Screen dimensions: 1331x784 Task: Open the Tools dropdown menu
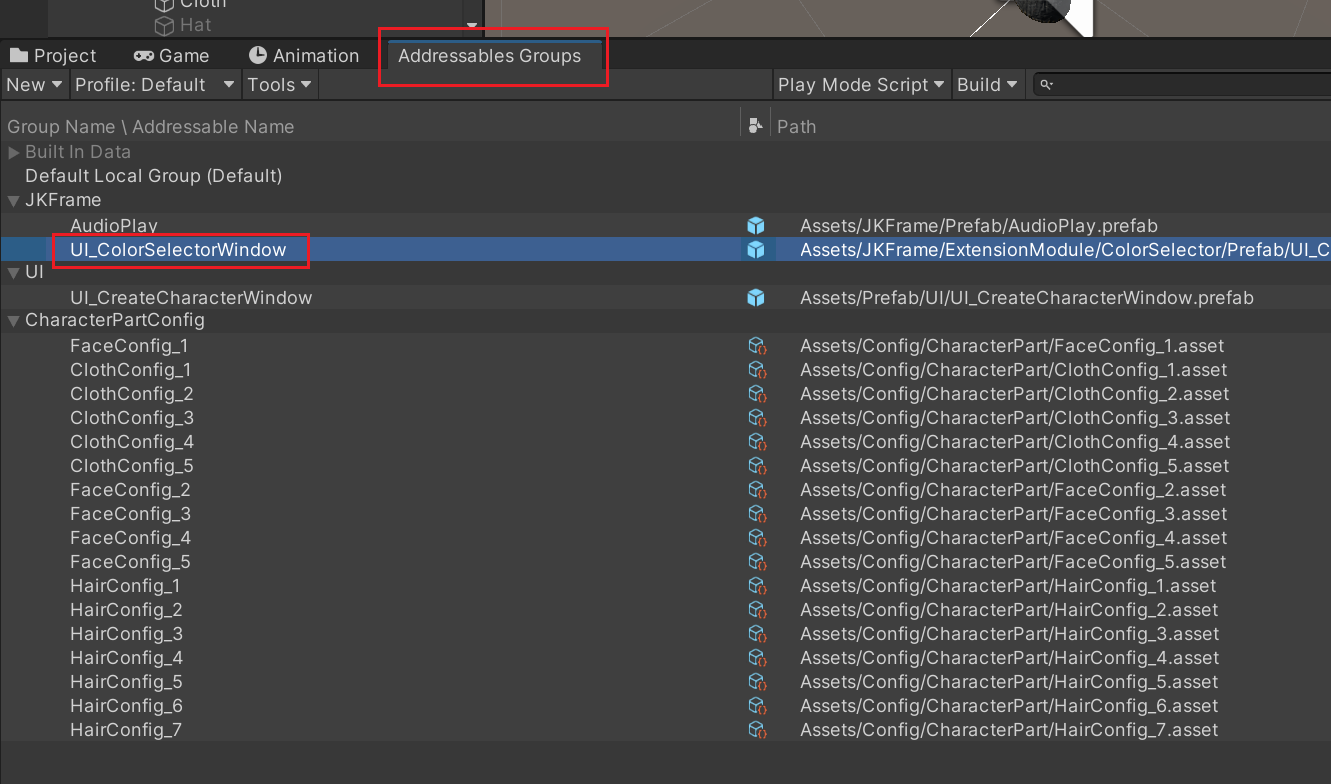[x=280, y=85]
